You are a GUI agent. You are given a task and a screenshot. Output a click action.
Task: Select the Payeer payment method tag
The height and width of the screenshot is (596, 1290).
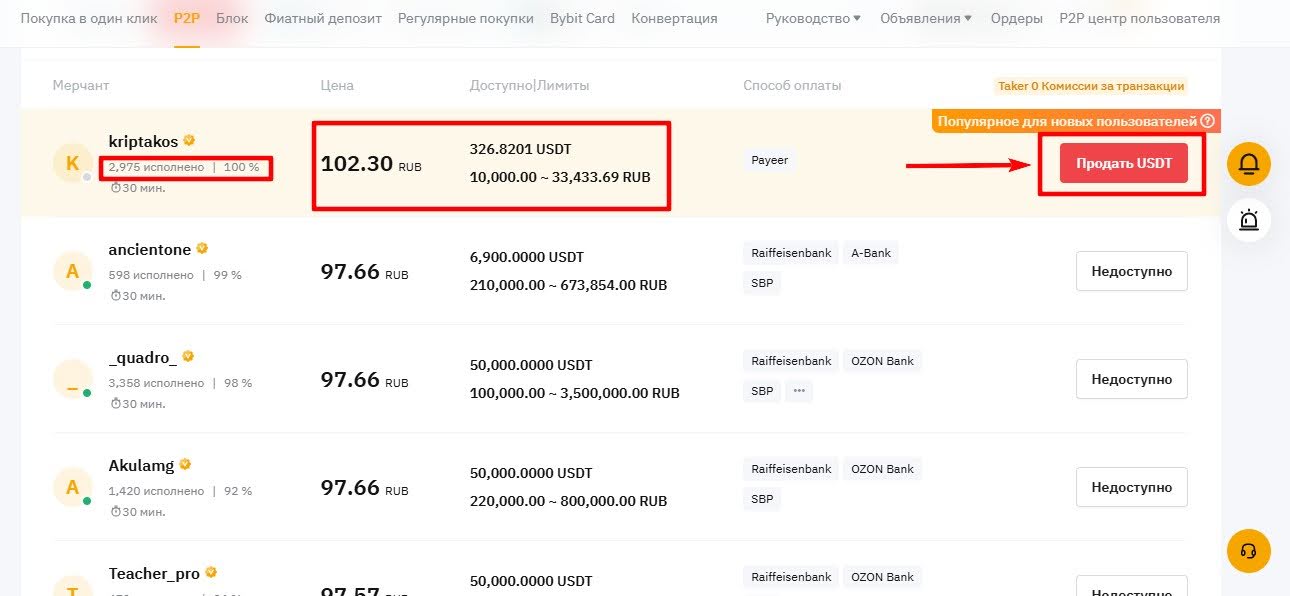click(769, 159)
